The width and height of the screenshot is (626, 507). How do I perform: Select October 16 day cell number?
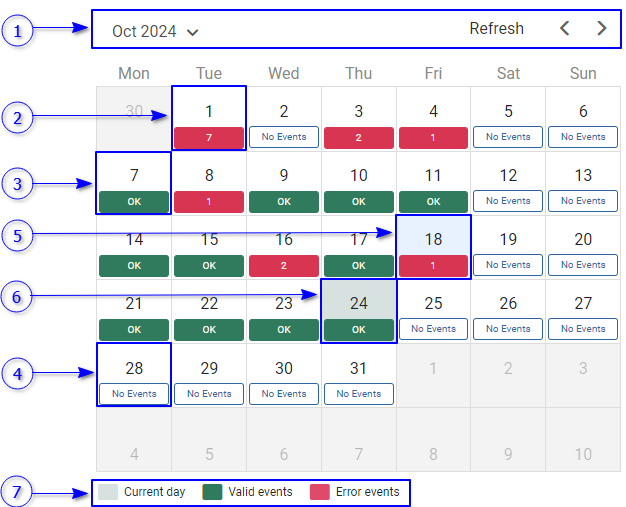tap(284, 239)
